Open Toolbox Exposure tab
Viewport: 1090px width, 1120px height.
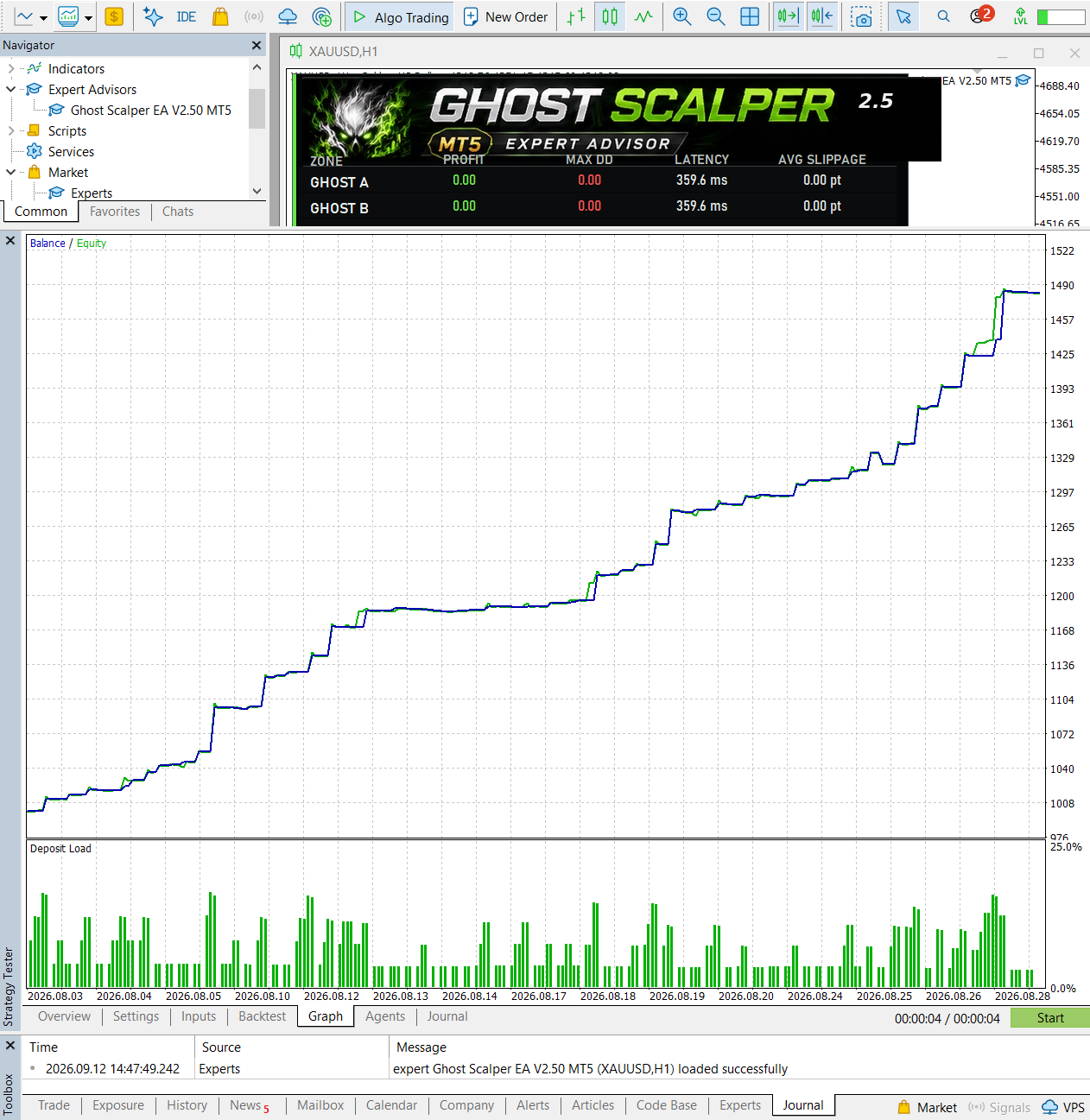pos(118,1105)
